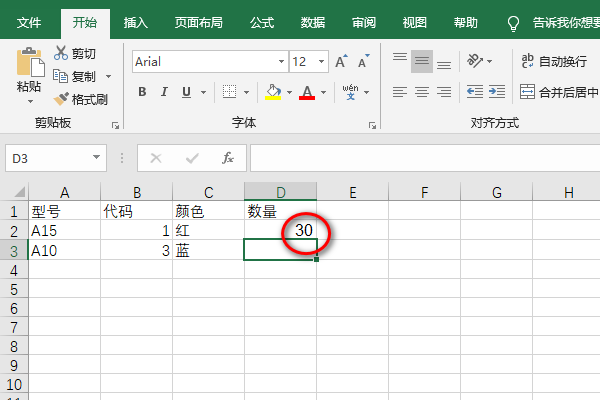
Task: Select cell containing 30
Action: [280, 230]
